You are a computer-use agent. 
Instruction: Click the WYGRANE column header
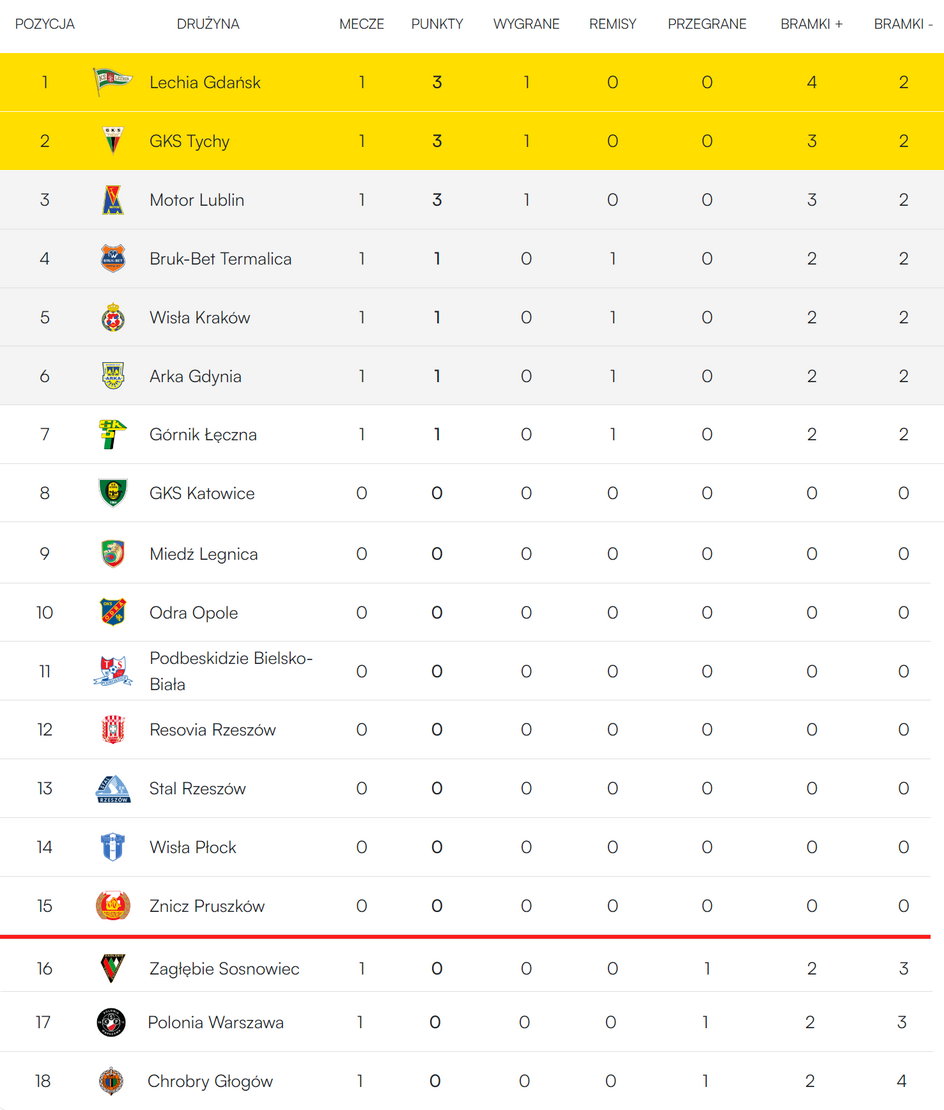pos(526,24)
